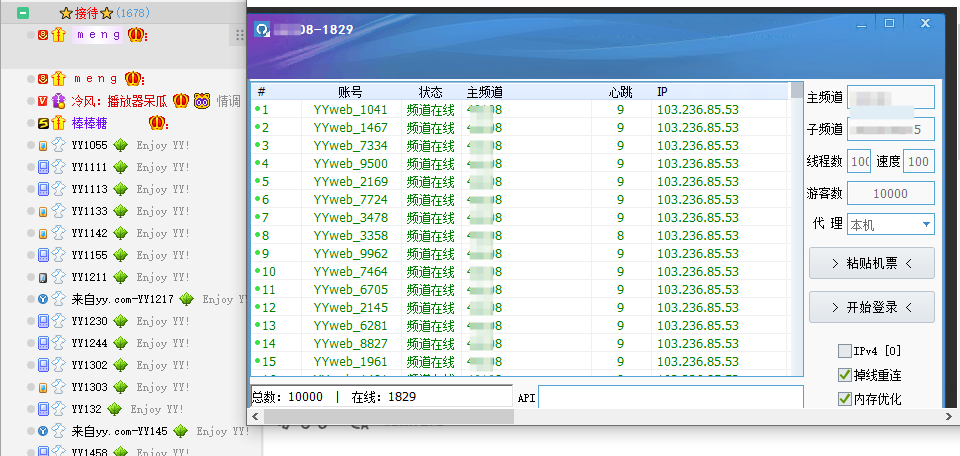The image size is (960, 456).
Task: Click the # column header
Action: coord(261,92)
